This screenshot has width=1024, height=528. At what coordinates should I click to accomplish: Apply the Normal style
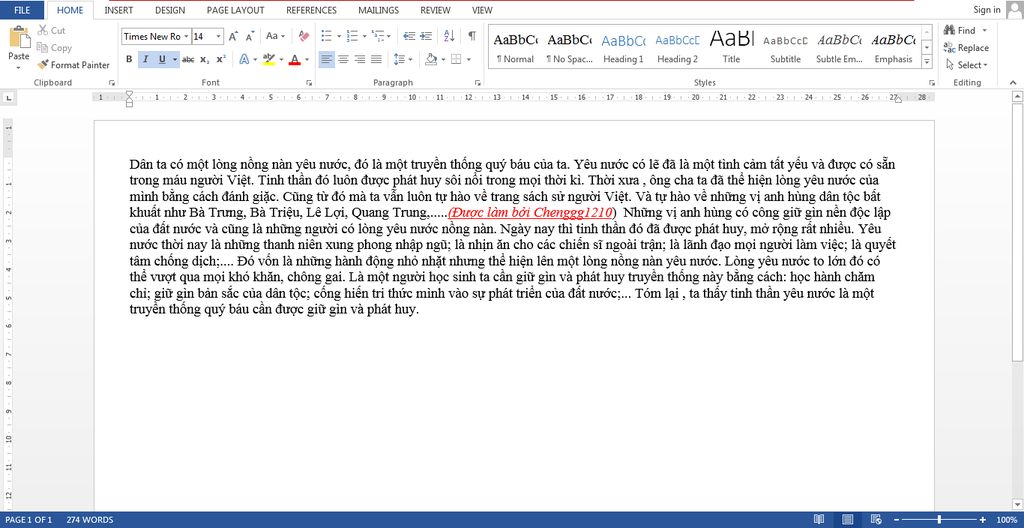pyautogui.click(x=515, y=47)
